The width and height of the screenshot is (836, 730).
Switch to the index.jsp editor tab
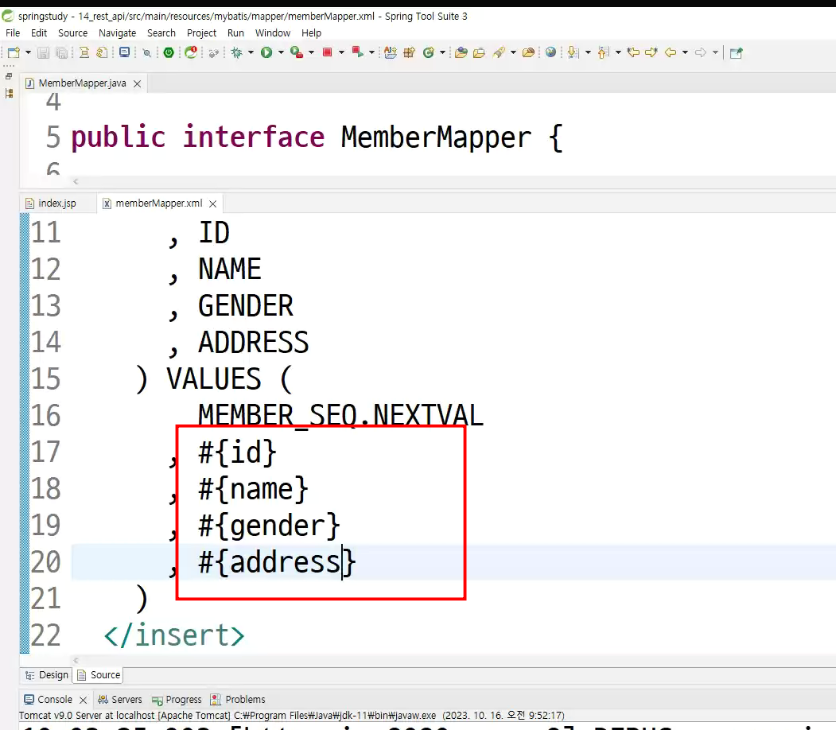(x=57, y=203)
